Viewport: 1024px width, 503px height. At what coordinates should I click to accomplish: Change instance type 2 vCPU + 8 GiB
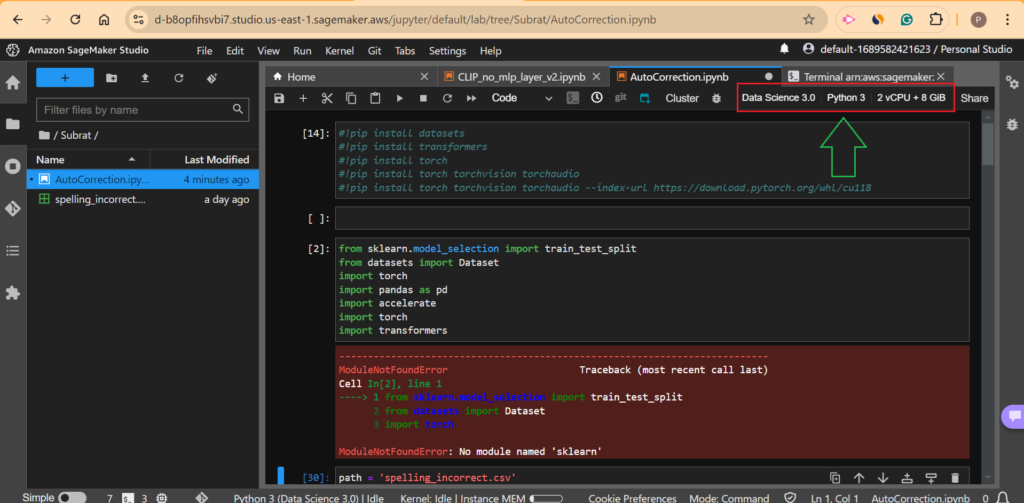[911, 98]
